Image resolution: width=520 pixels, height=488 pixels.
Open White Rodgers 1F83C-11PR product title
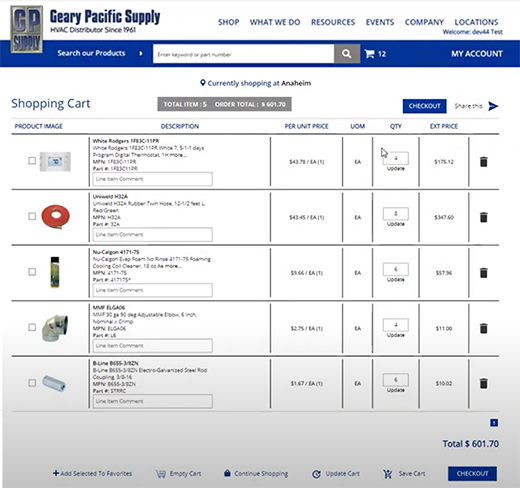point(126,141)
